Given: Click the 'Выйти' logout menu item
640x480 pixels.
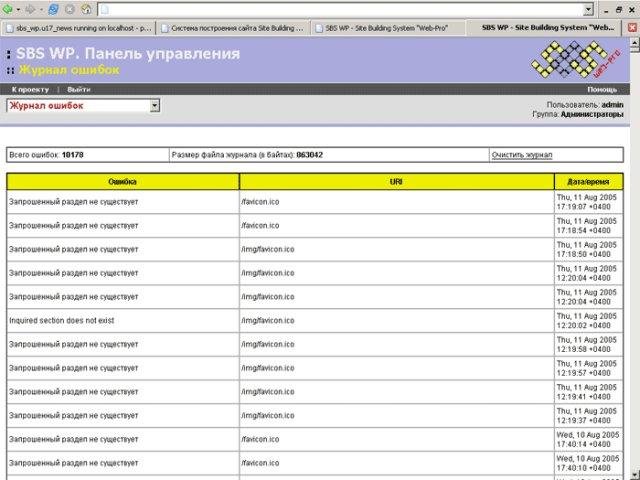Looking at the screenshot, I should [x=79, y=89].
